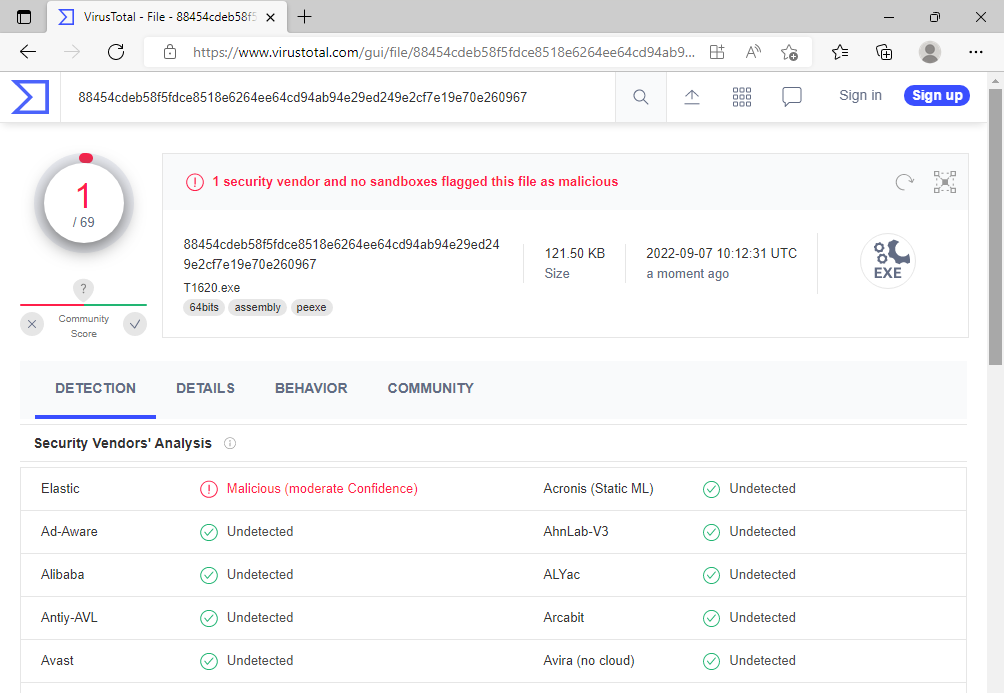Click the browser extensions split icon
1004x693 pixels.
[x=717, y=51]
